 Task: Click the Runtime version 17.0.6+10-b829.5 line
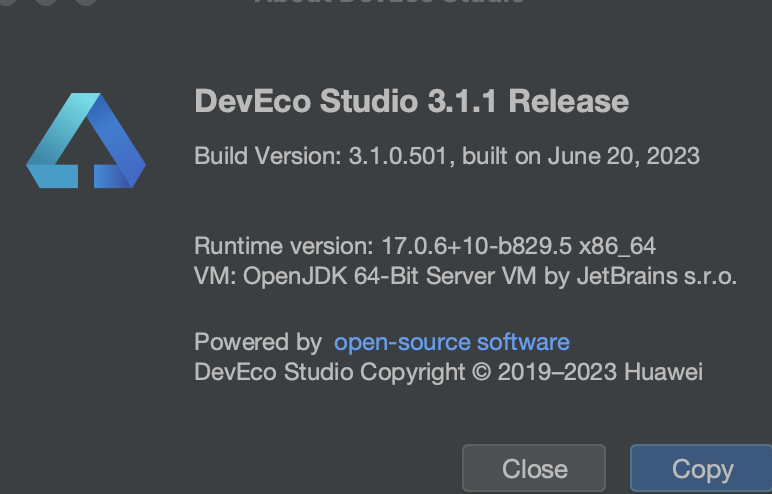(425, 246)
